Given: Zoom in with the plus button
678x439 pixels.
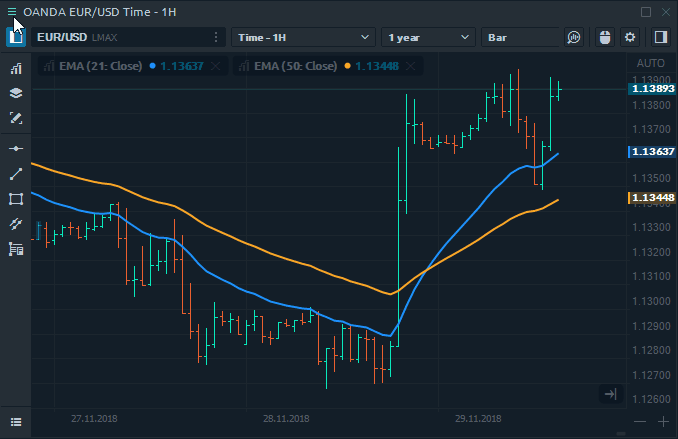Looking at the screenshot, I should 663,421.
